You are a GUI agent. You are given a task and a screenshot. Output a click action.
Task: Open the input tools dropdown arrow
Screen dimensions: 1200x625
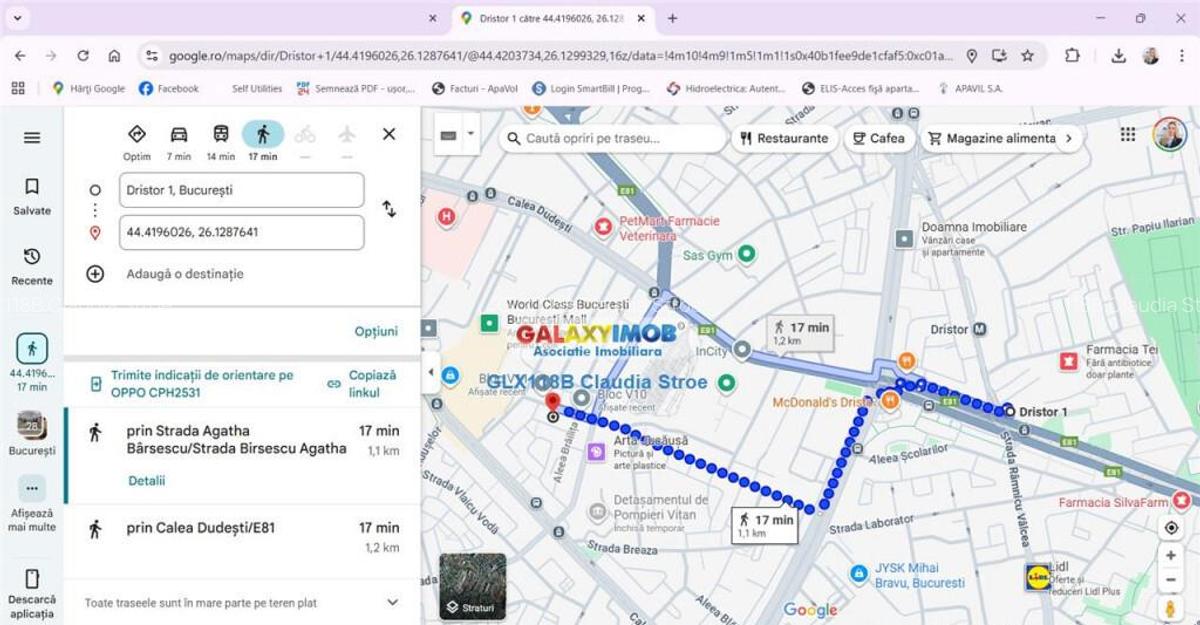470,133
